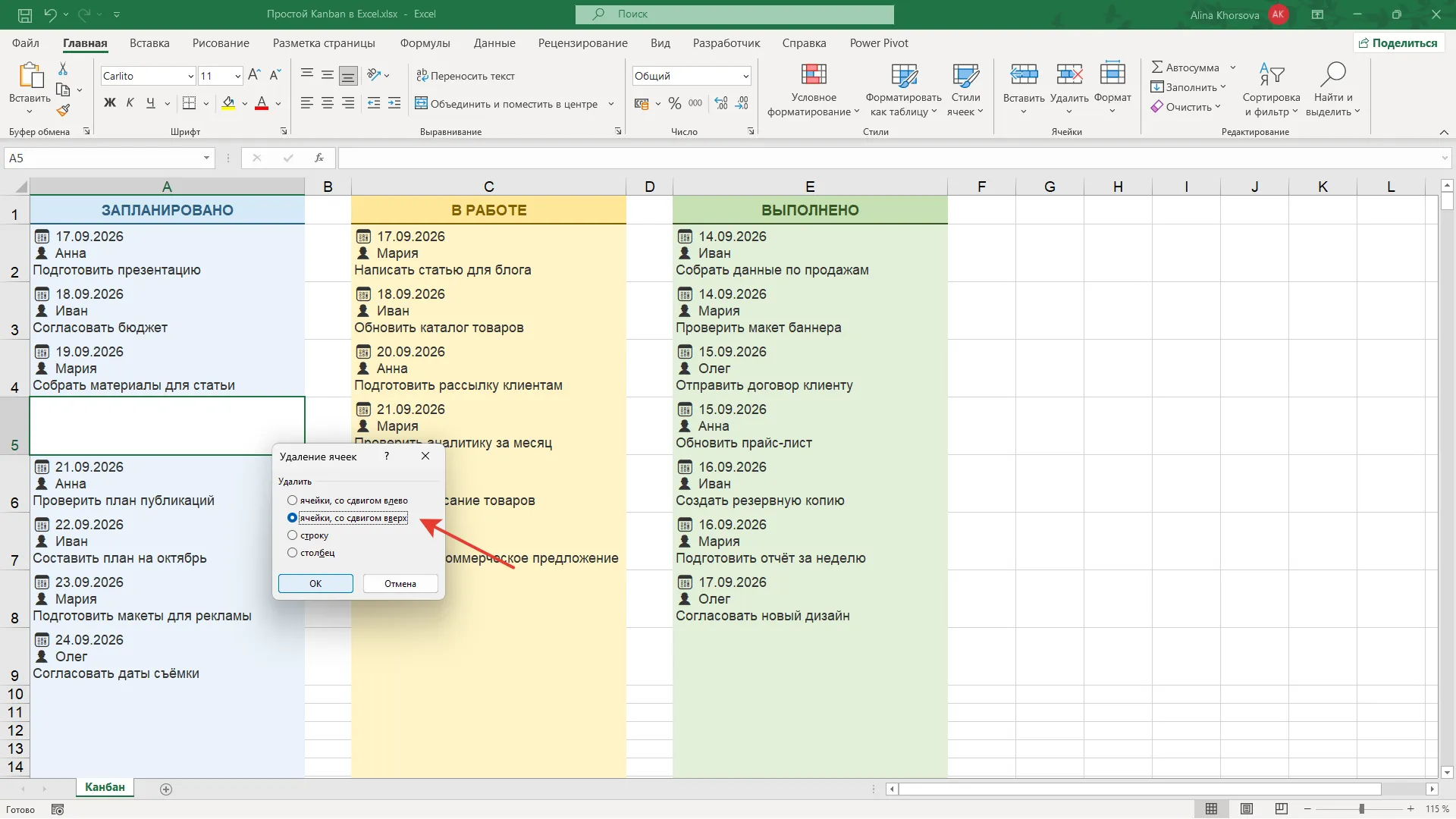Add a new sheet with plus icon

click(166, 789)
